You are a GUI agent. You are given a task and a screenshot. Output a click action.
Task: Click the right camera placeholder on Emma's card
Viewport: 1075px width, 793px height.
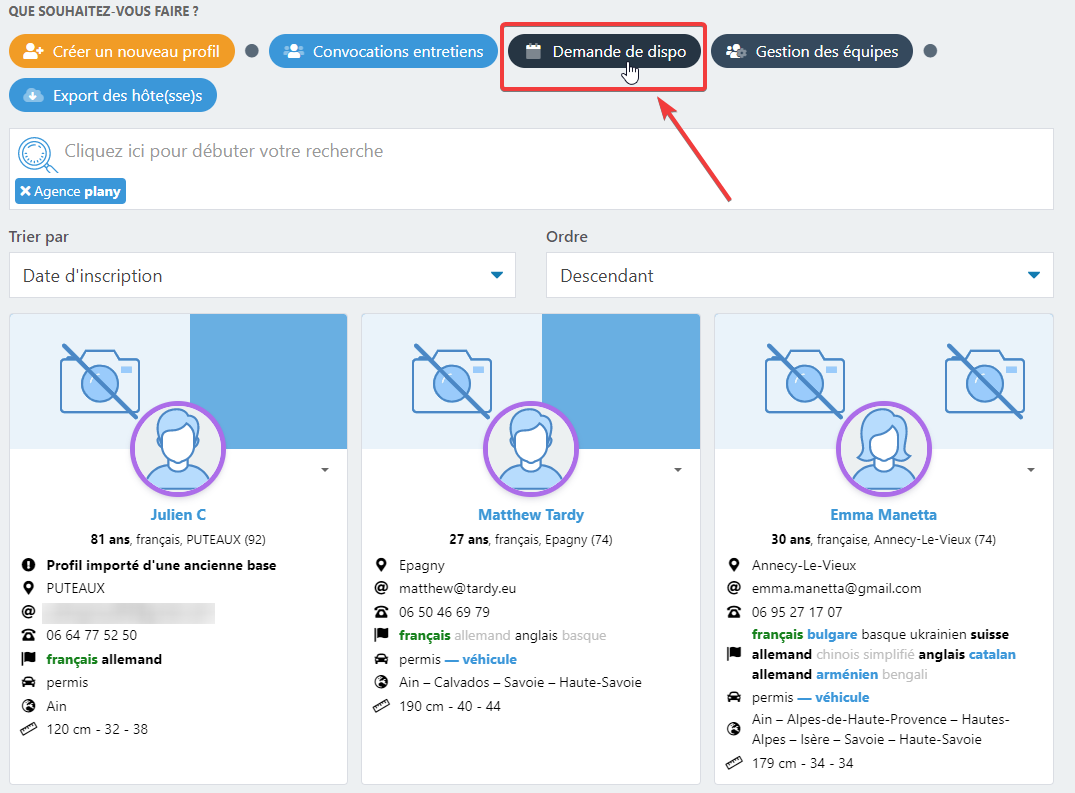pos(984,380)
